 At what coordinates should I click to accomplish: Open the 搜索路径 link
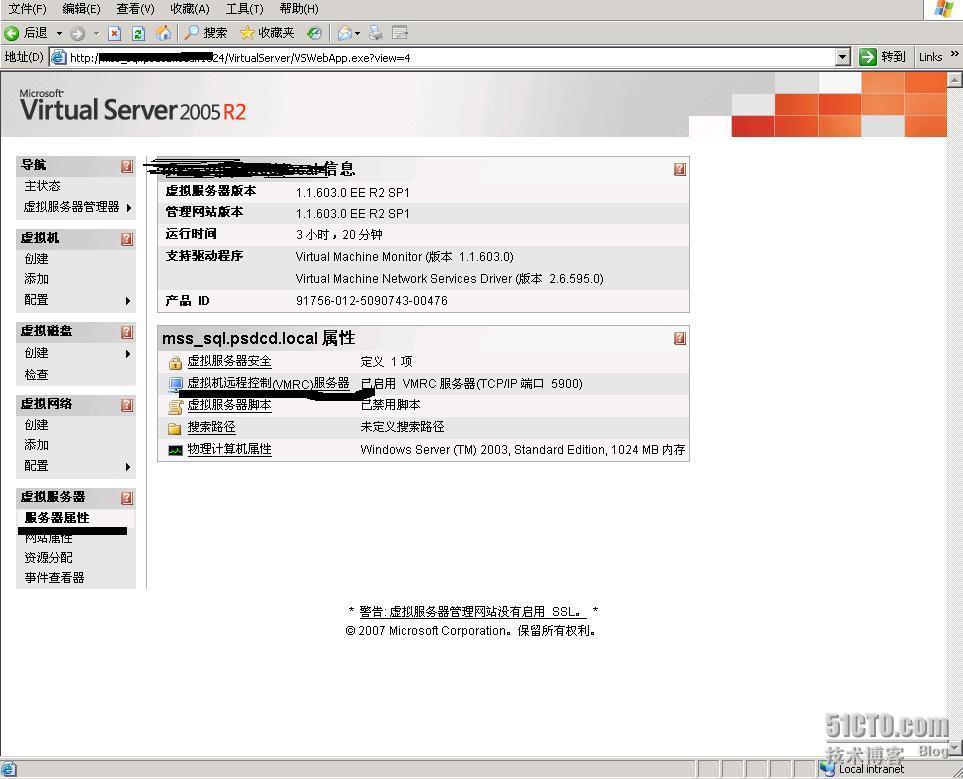[x=211, y=427]
